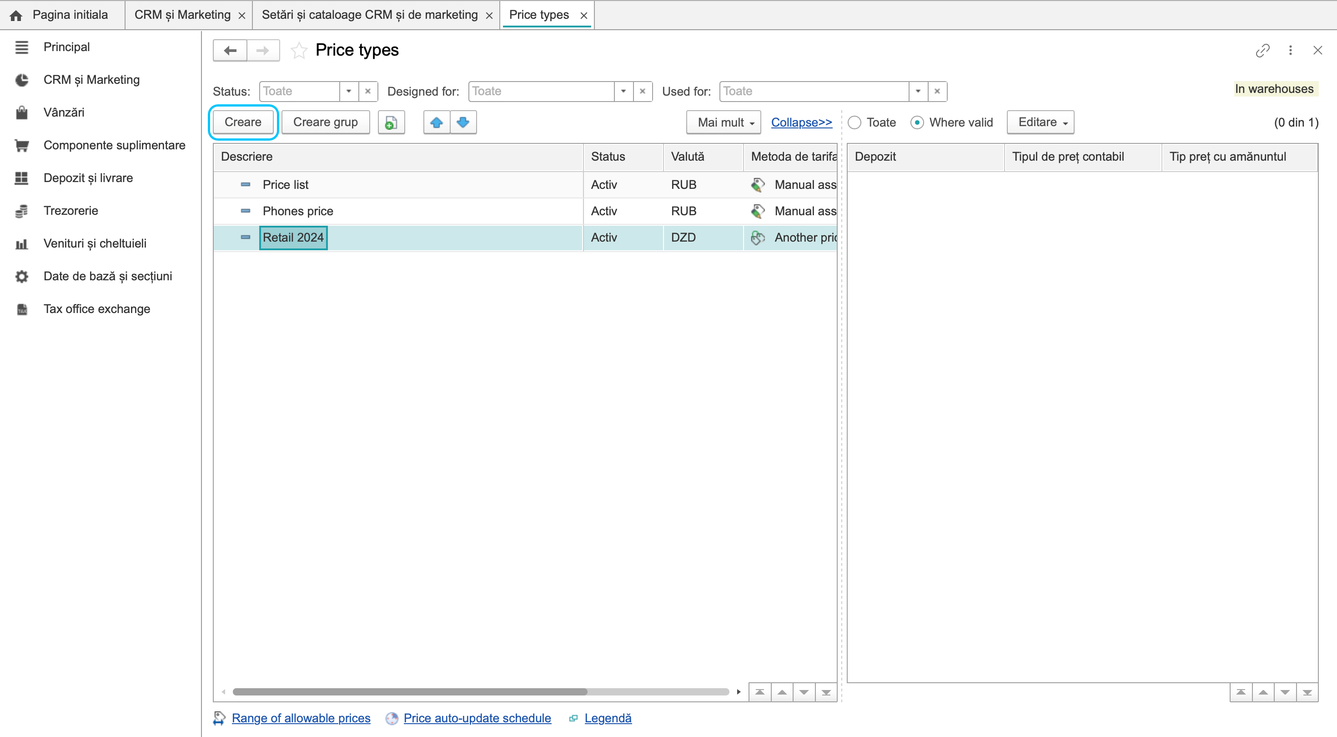Open the three-dot more options menu
Viewport: 1337px width, 737px height.
click(x=1291, y=50)
